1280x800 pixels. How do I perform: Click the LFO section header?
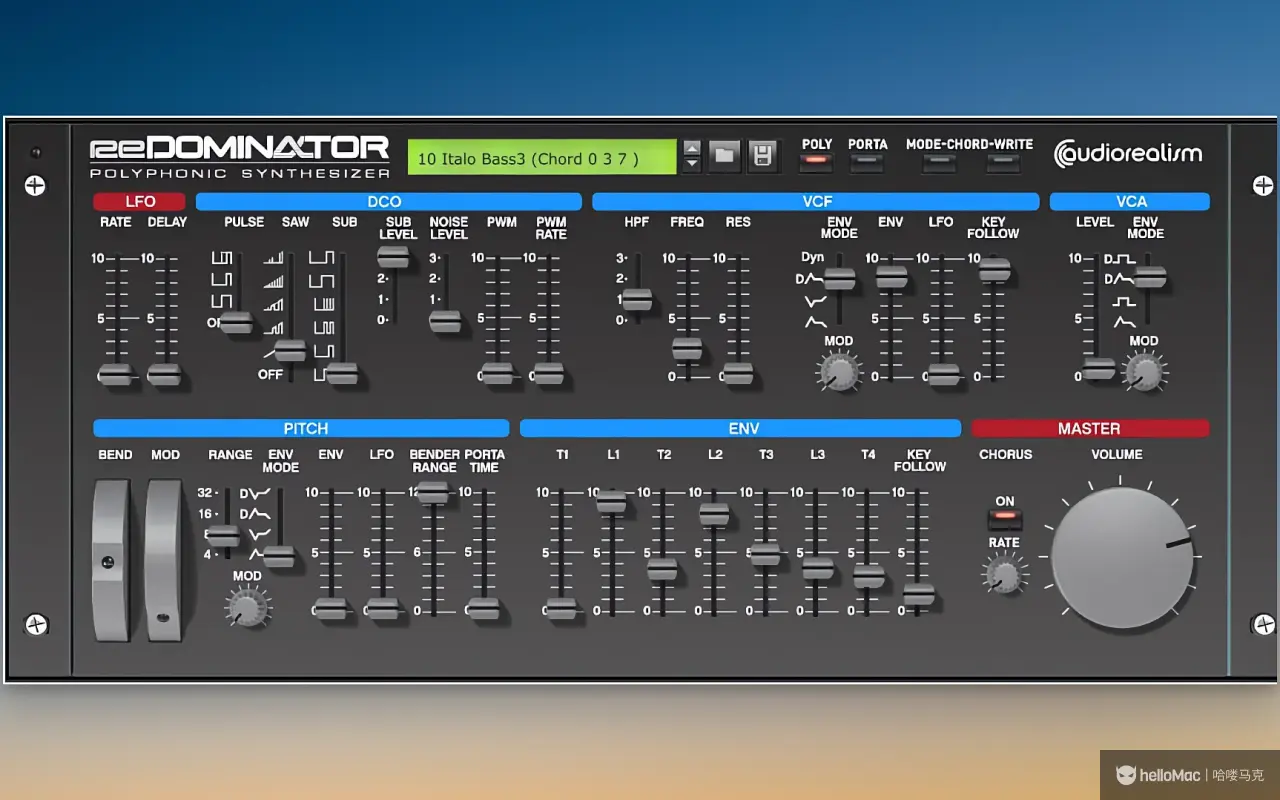140,201
